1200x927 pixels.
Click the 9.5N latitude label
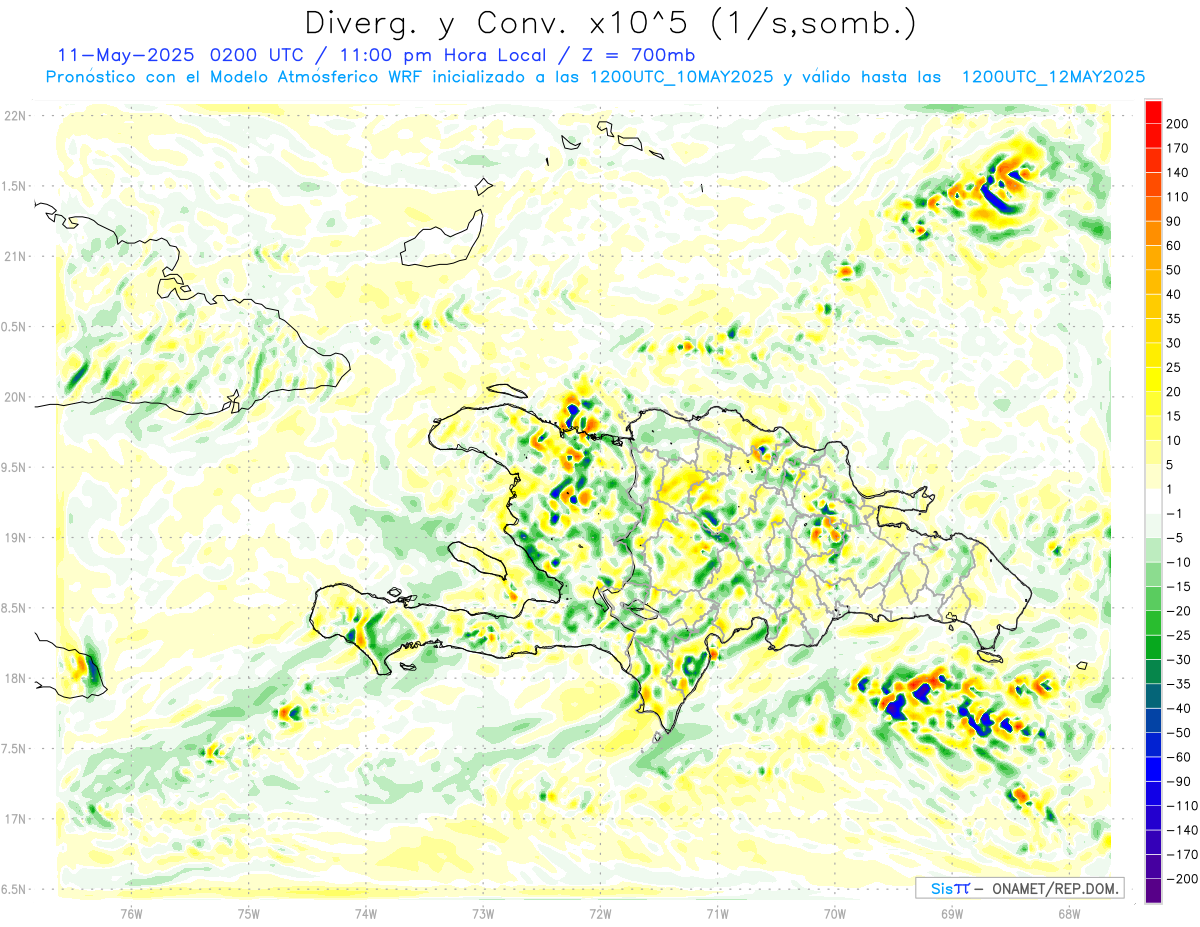(x=14, y=467)
